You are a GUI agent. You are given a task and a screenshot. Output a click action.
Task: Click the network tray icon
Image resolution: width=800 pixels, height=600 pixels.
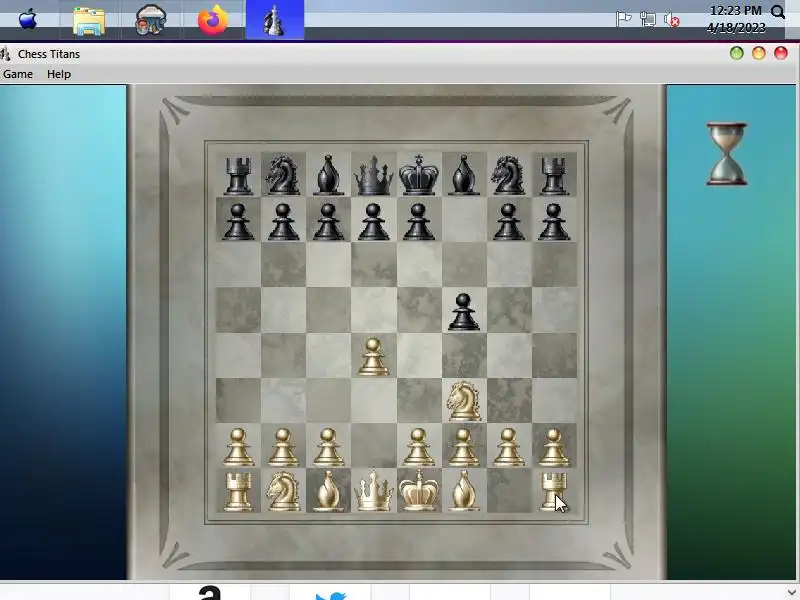click(x=647, y=19)
